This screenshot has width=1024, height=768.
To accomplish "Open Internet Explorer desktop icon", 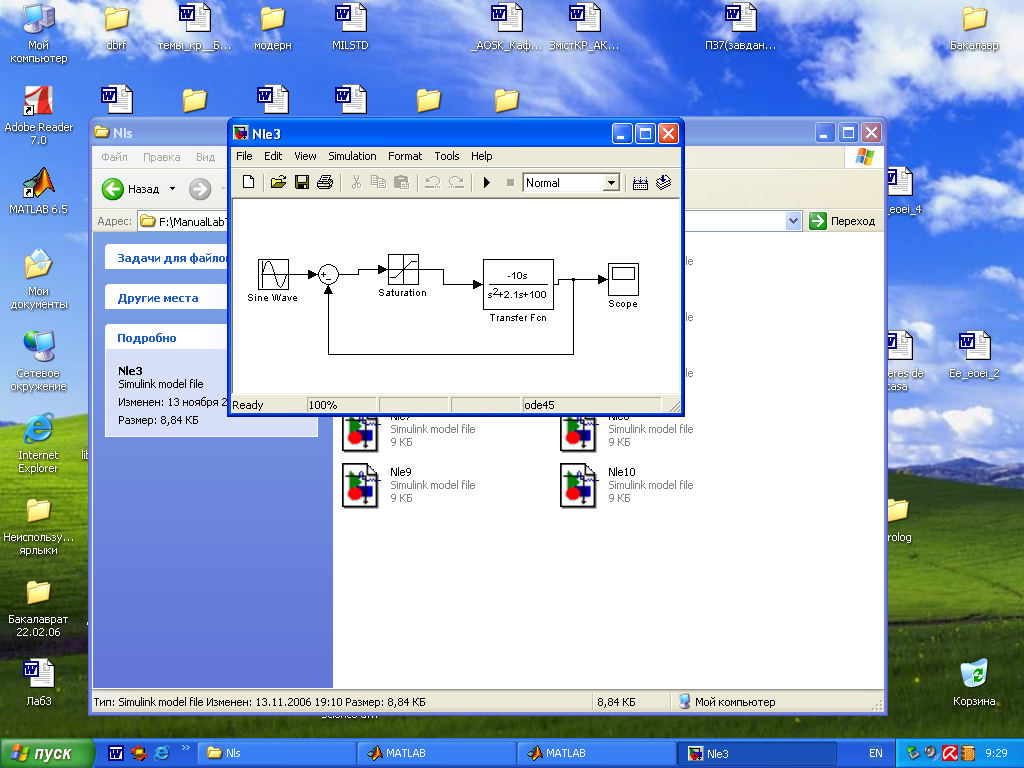I will tap(38, 443).
